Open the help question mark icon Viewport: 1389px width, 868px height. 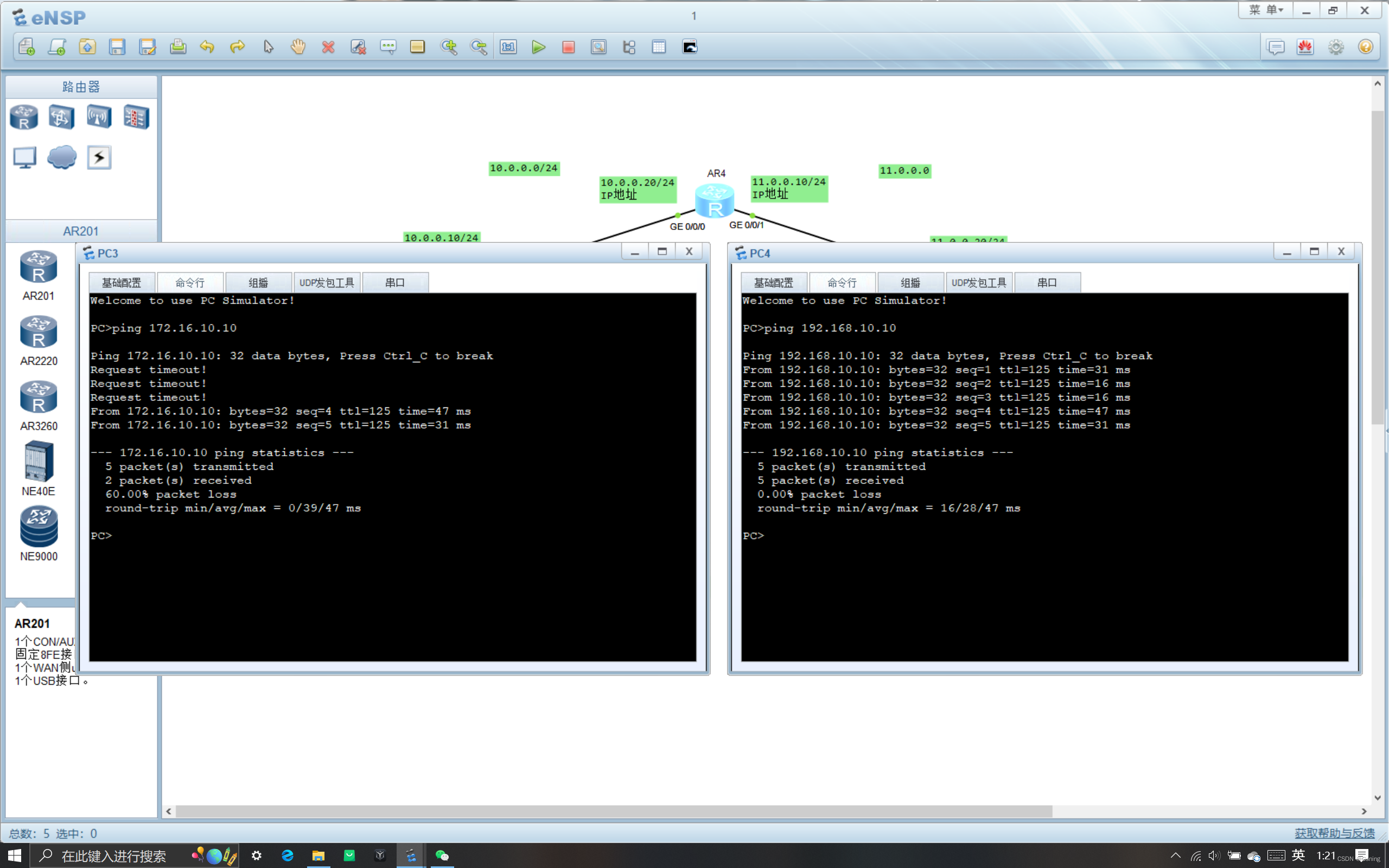(x=1366, y=47)
